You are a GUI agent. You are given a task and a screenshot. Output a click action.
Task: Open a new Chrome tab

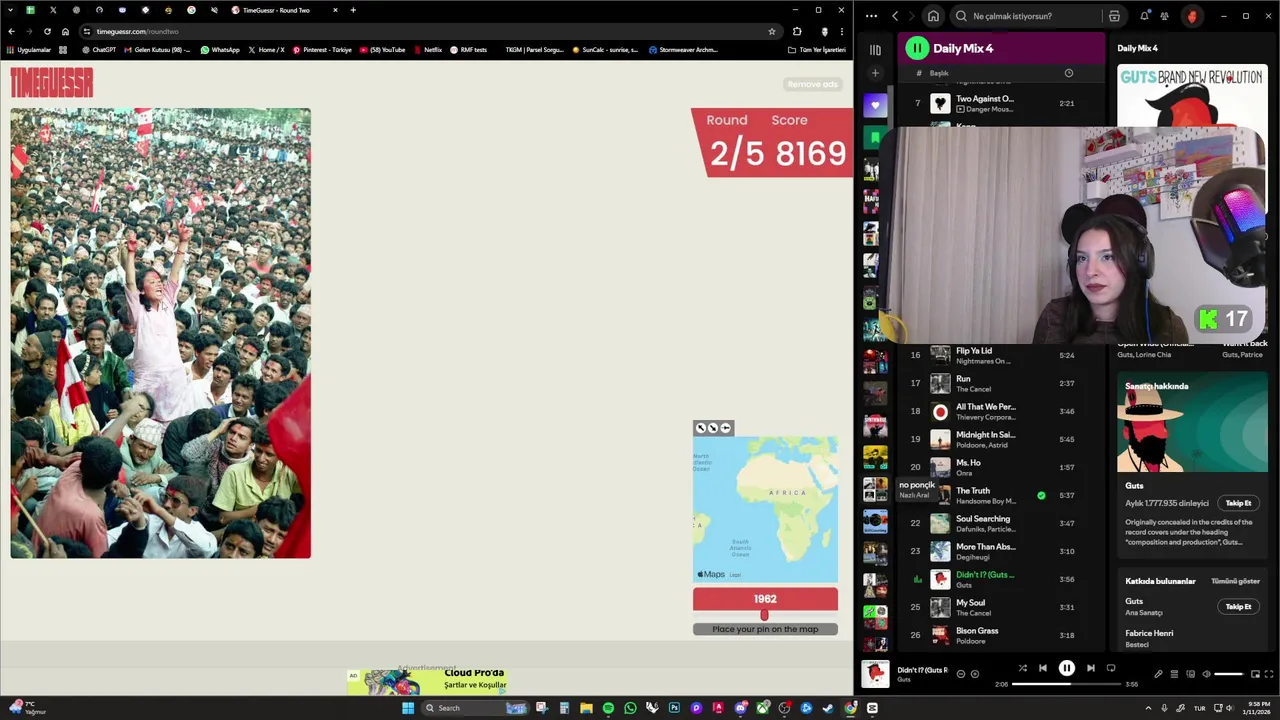point(353,10)
